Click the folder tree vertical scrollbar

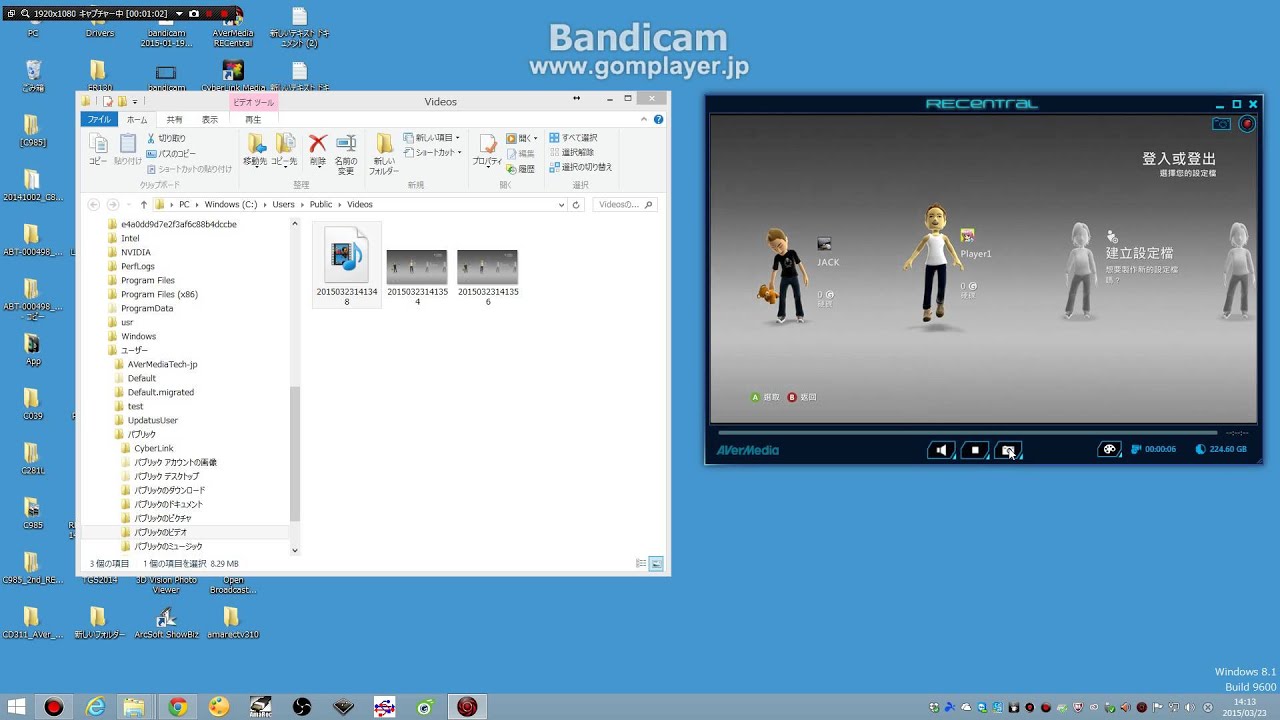point(295,455)
